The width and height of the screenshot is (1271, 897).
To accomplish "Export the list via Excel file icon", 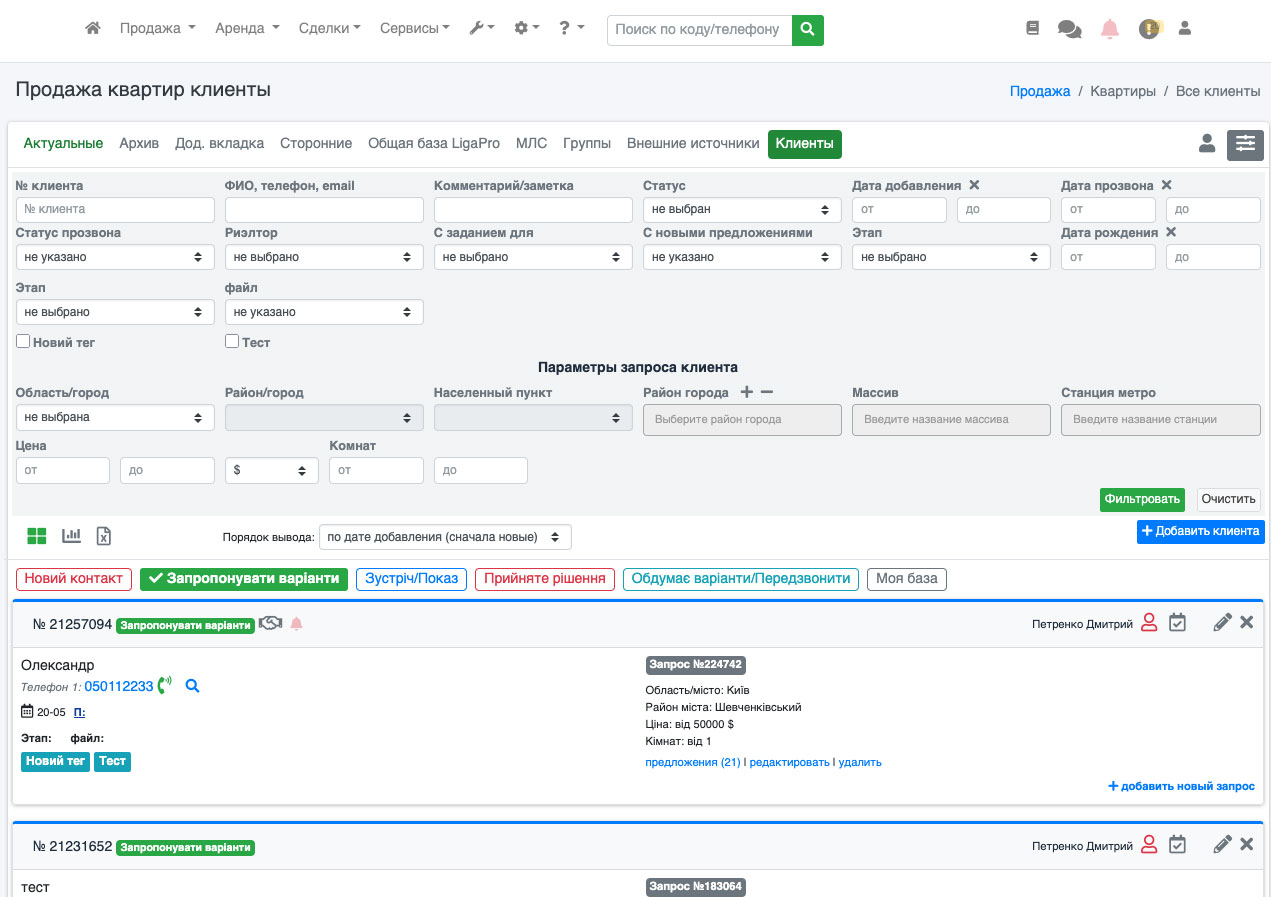I will coord(103,536).
